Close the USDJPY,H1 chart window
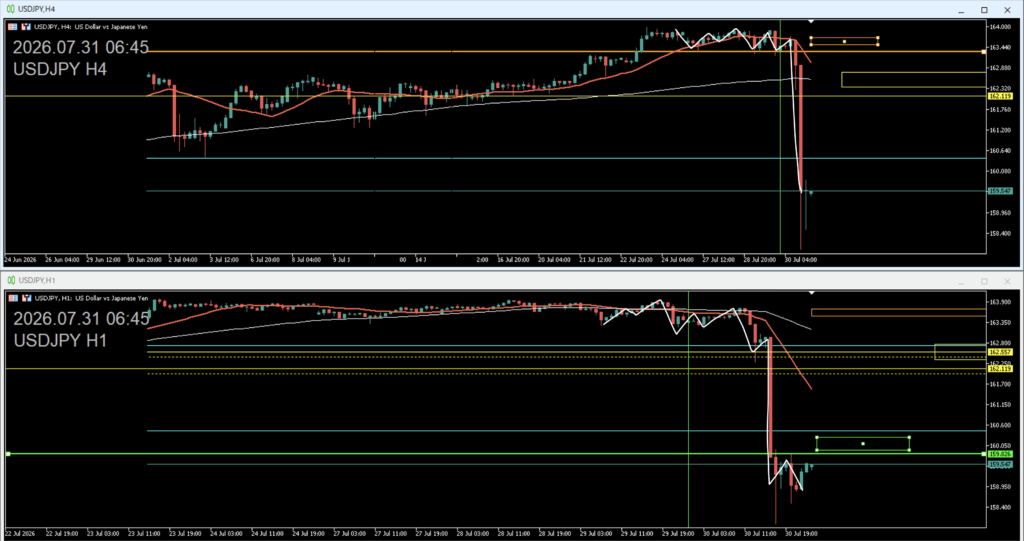 coord(1007,281)
